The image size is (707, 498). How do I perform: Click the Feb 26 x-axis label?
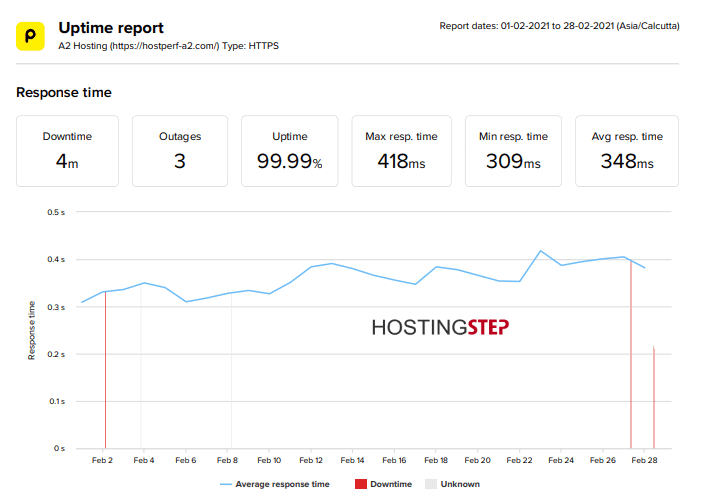(x=603, y=460)
